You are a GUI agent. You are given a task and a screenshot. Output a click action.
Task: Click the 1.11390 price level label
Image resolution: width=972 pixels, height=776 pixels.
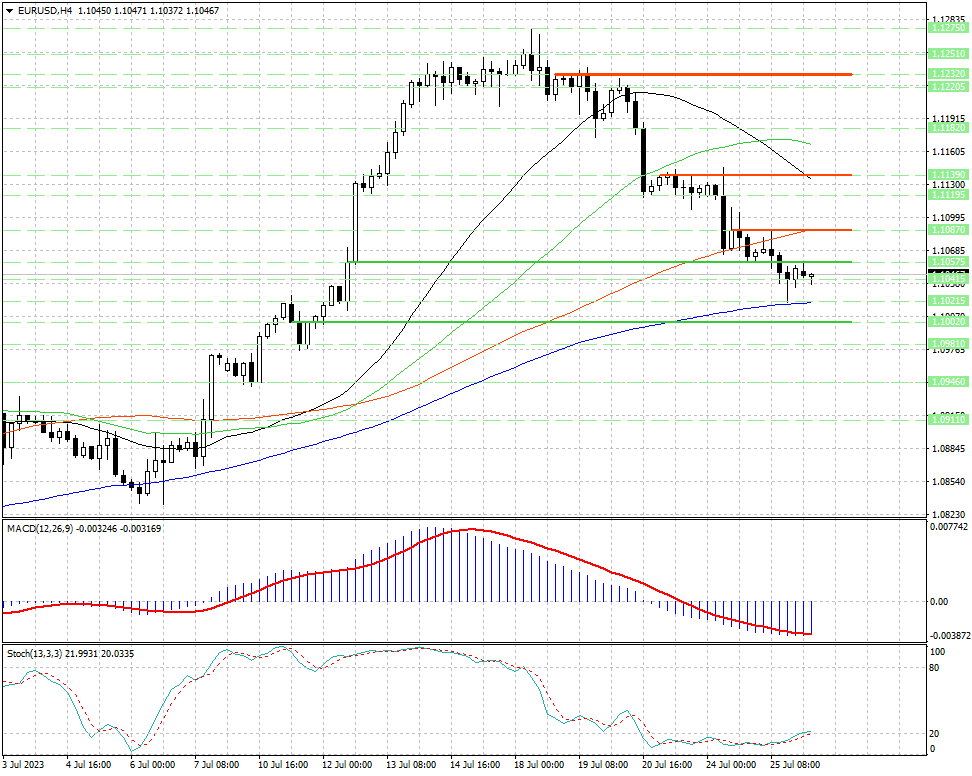pyautogui.click(x=948, y=175)
